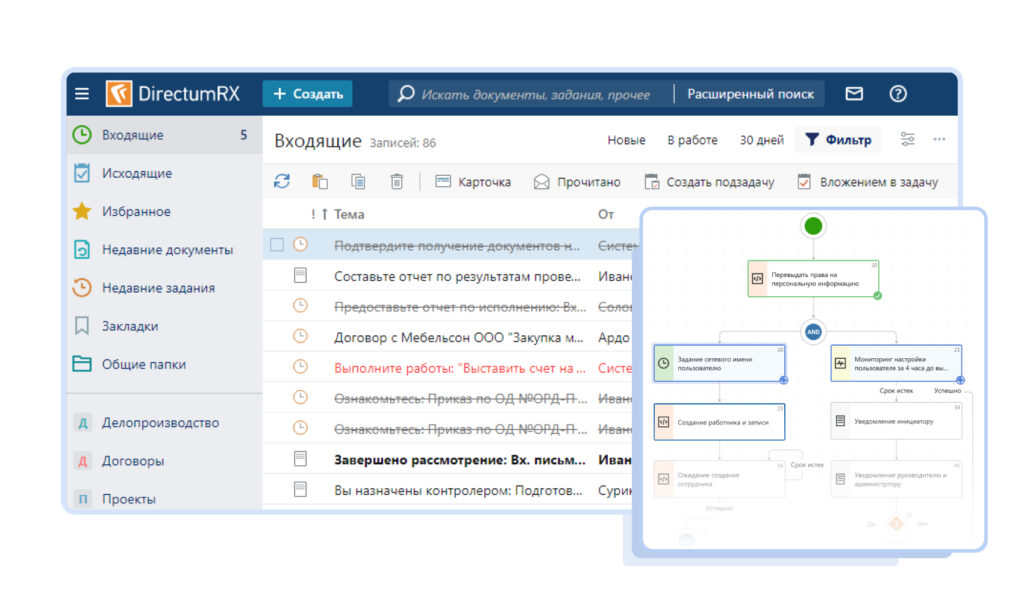Open list settings sliders icon
This screenshot has width=1024, height=616.
click(x=908, y=139)
